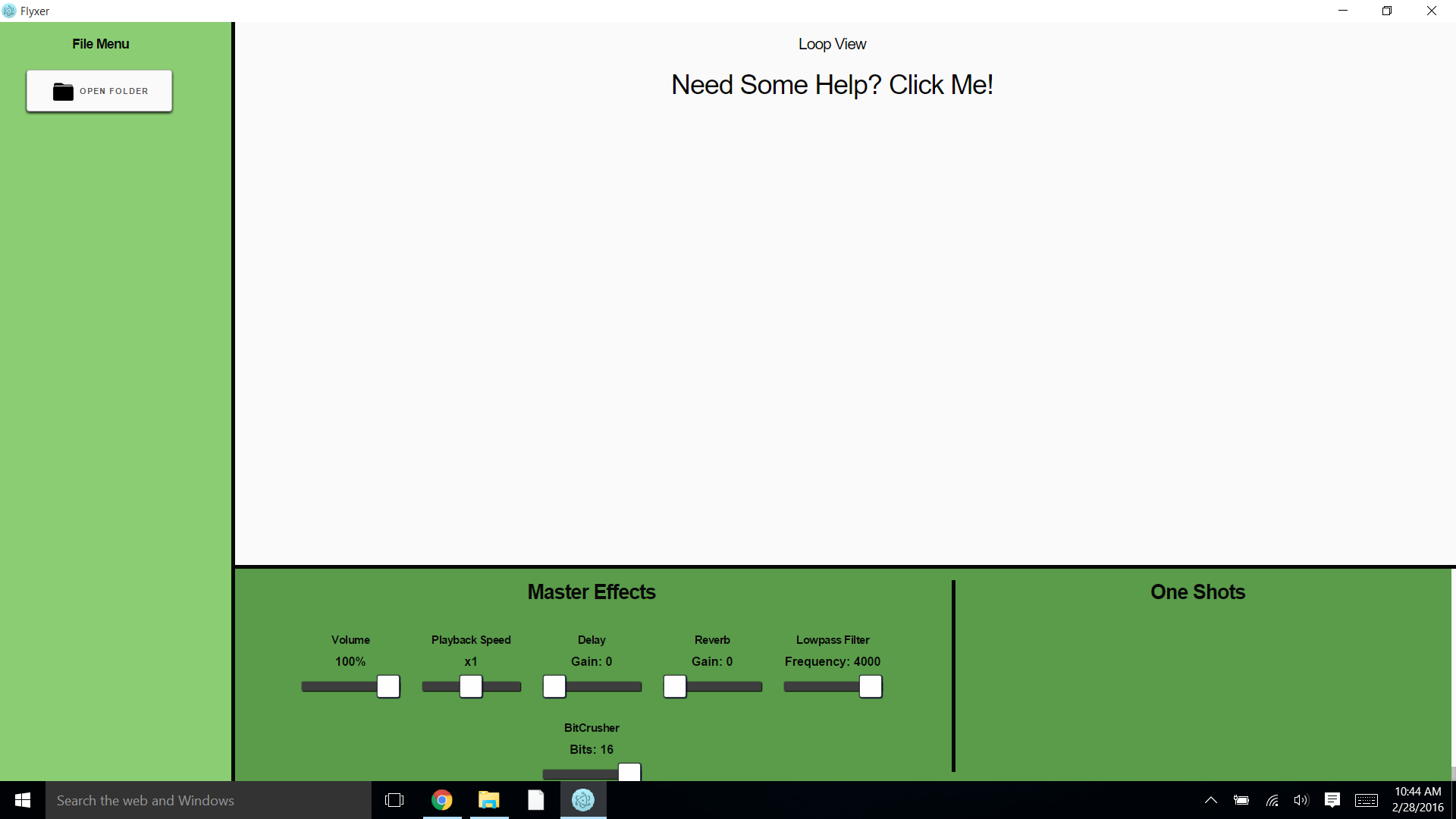
Task: Open the Windows Start menu
Action: tap(23, 800)
